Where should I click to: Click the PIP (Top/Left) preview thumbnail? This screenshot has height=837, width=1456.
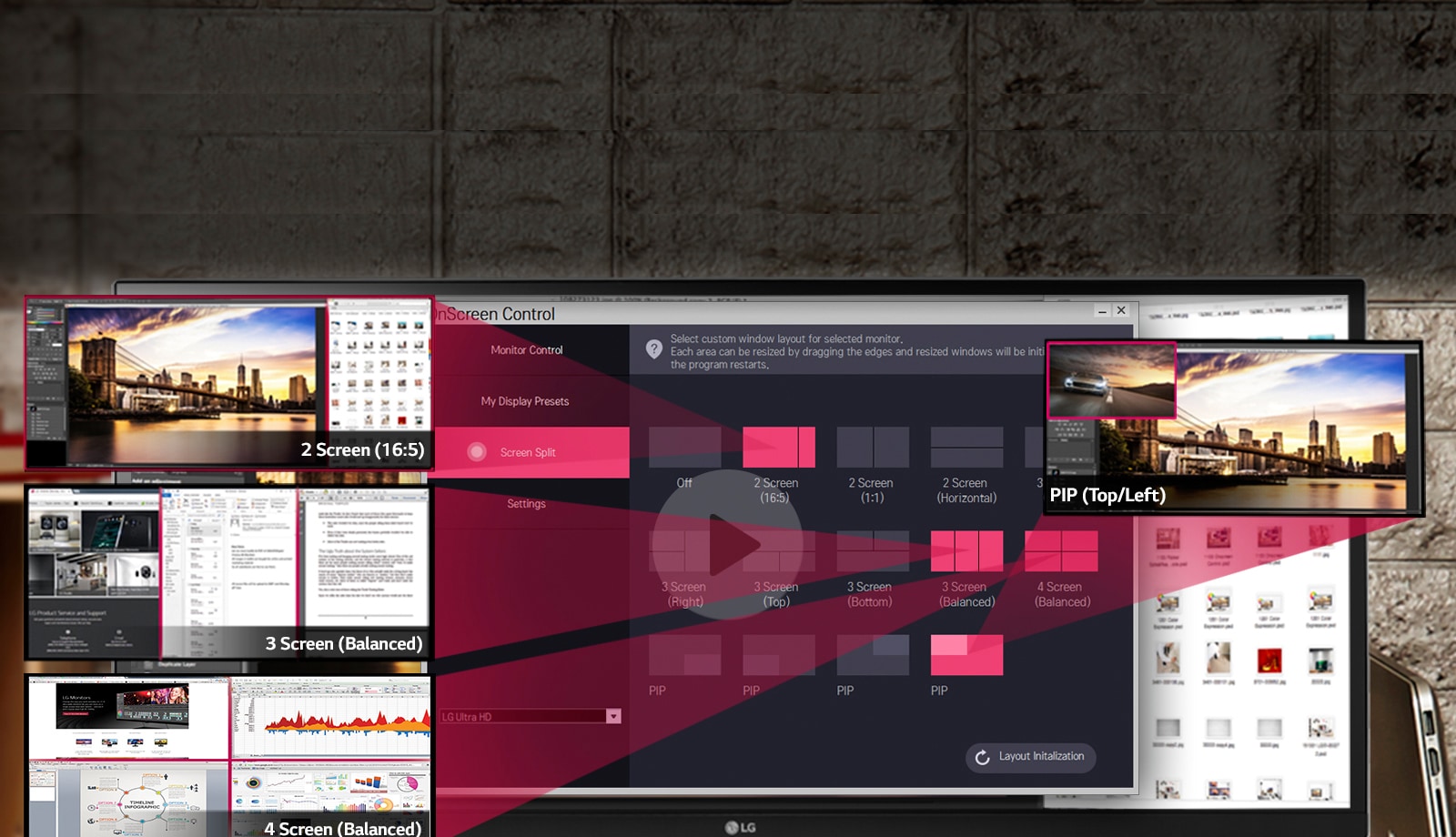click(1233, 428)
